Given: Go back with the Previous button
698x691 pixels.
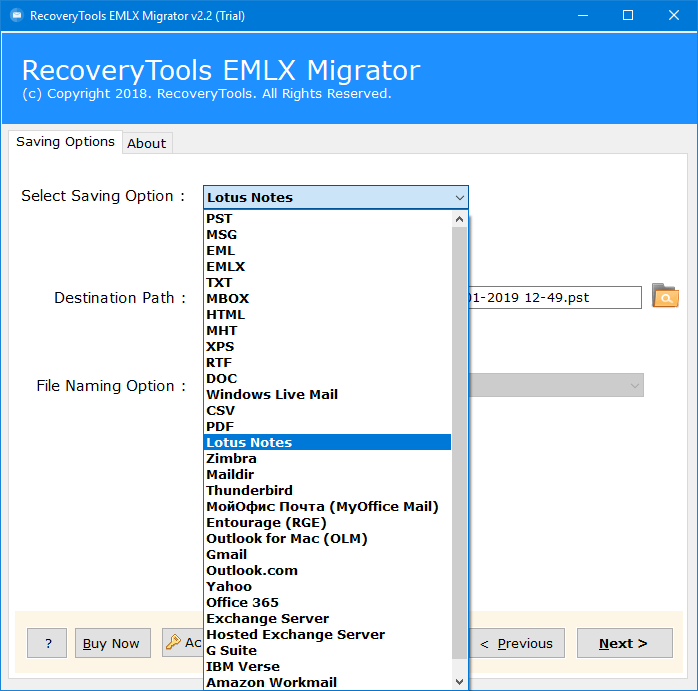Looking at the screenshot, I should click(x=516, y=643).
